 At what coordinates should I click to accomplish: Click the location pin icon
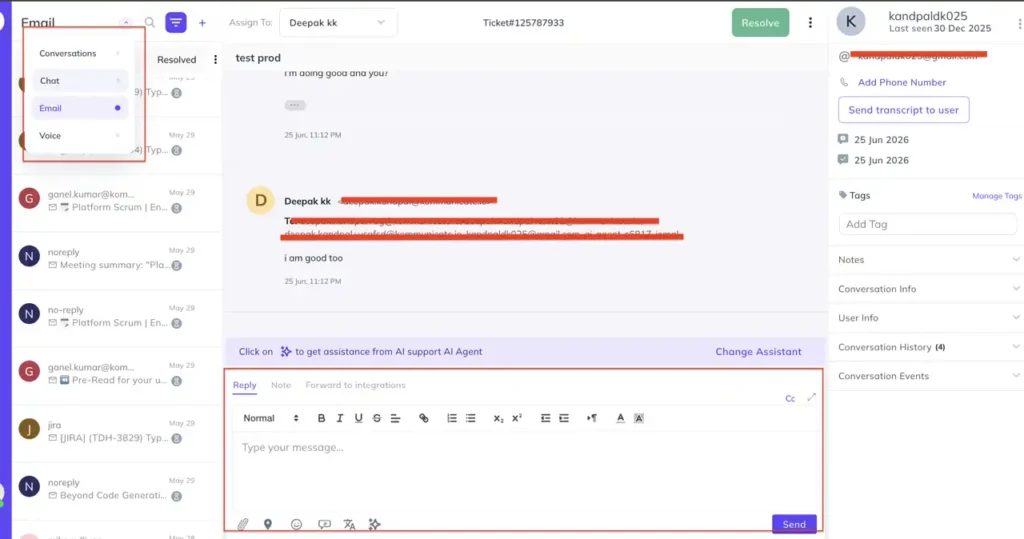(x=268, y=524)
